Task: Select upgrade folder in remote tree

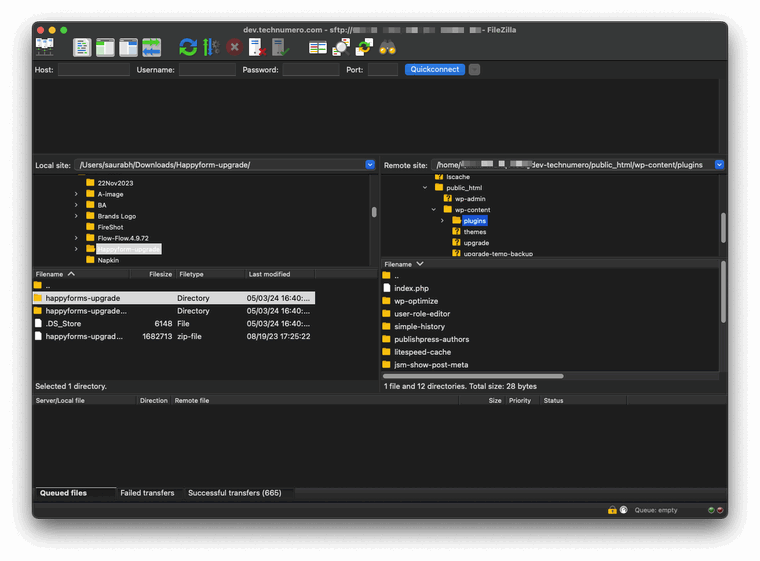Action: [x=476, y=243]
